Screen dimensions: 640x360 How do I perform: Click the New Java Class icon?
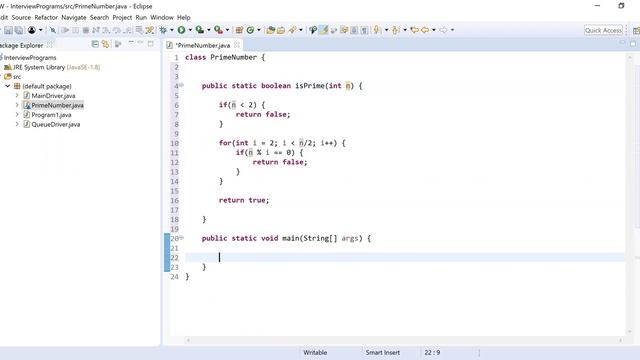[250, 30]
